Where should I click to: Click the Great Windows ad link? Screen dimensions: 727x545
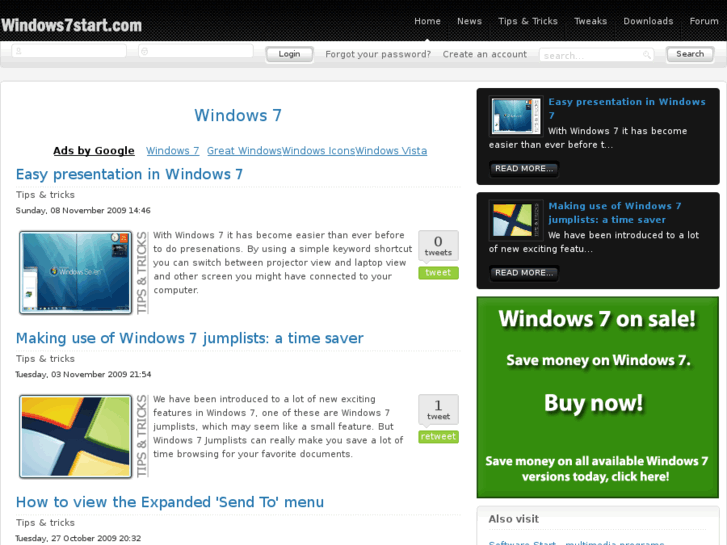pos(244,150)
